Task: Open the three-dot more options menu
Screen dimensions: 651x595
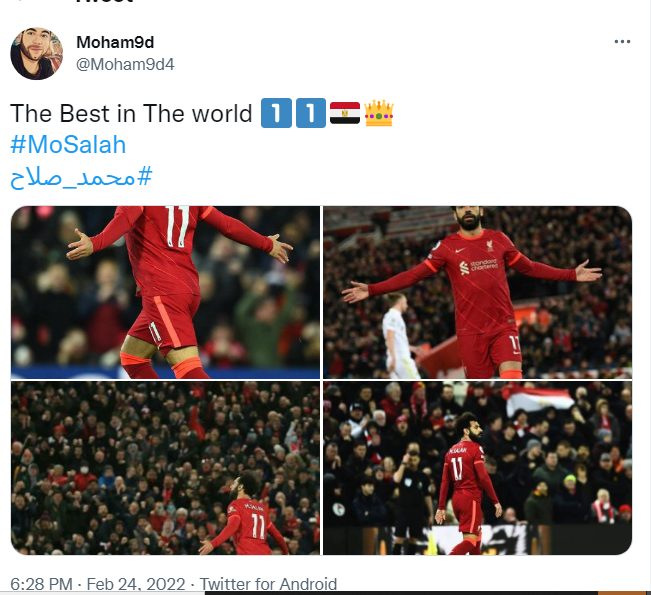Action: point(622,42)
